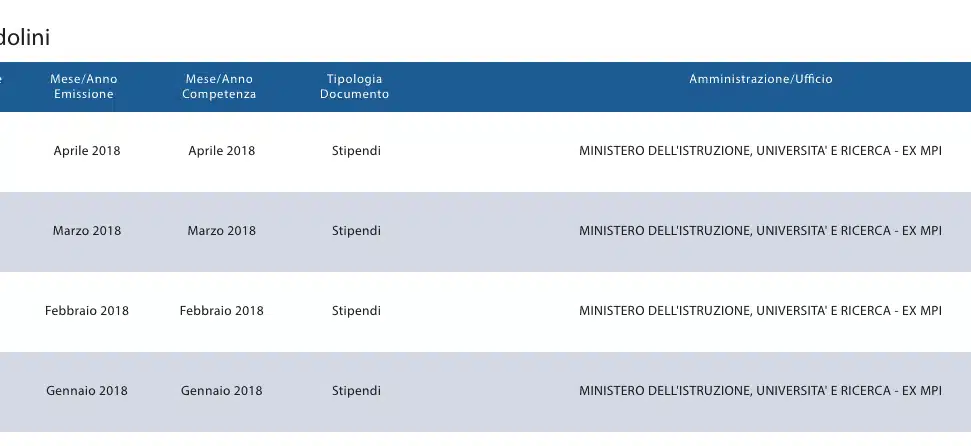
Task: Click the Amministrazione/Ufficio column header
Action: (760, 79)
